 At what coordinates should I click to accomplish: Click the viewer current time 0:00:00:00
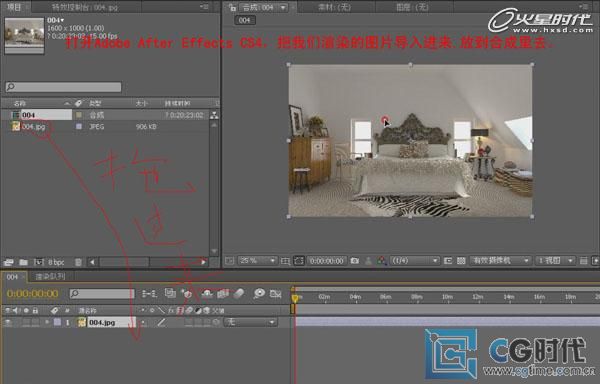[327, 261]
